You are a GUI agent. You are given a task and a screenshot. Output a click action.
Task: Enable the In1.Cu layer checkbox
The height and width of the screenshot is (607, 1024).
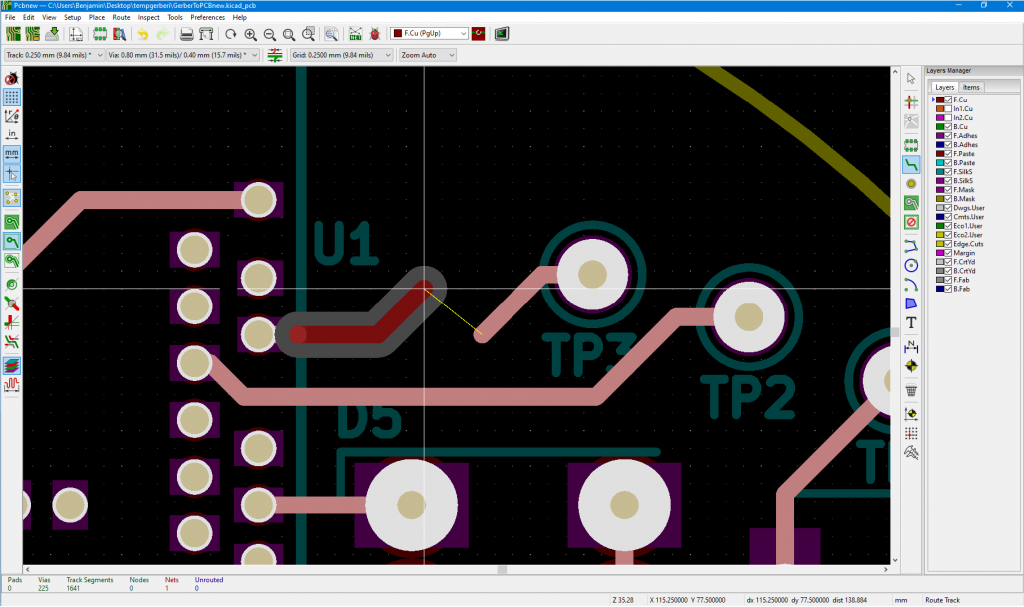(948, 109)
